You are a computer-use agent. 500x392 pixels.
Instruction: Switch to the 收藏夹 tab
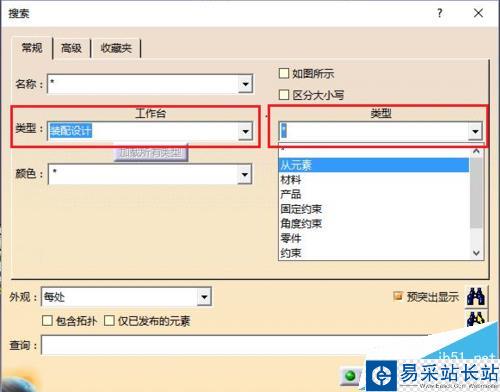116,48
